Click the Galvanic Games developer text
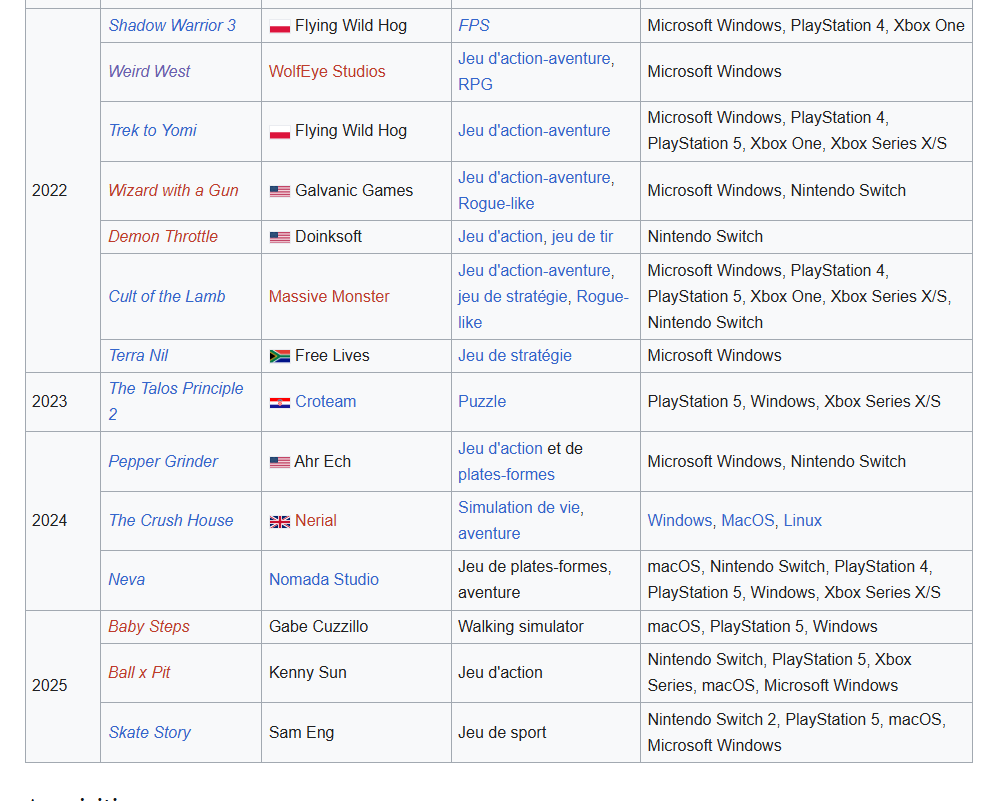This screenshot has height=801, width=993. [354, 191]
